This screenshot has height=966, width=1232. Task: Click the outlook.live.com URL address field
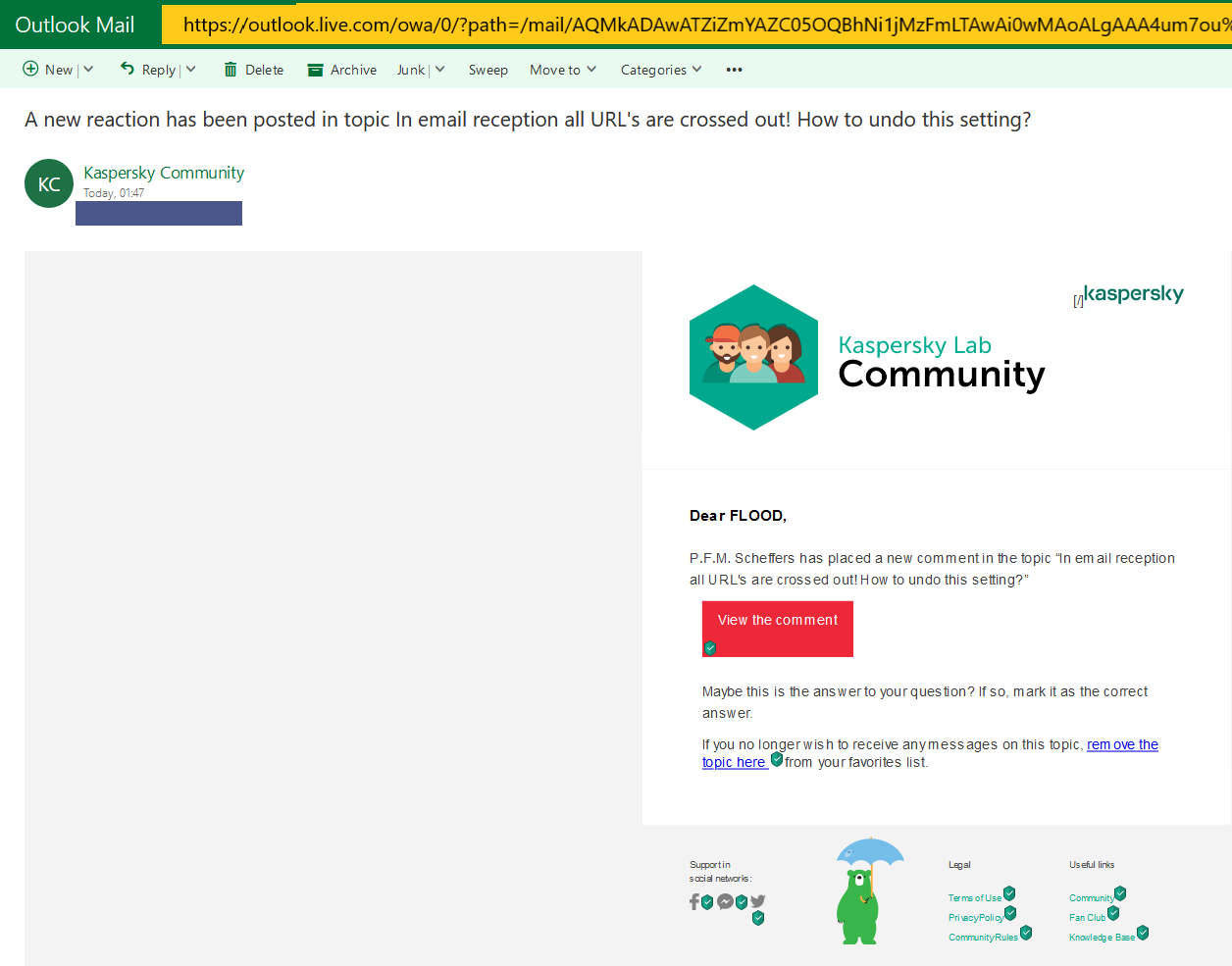point(696,25)
